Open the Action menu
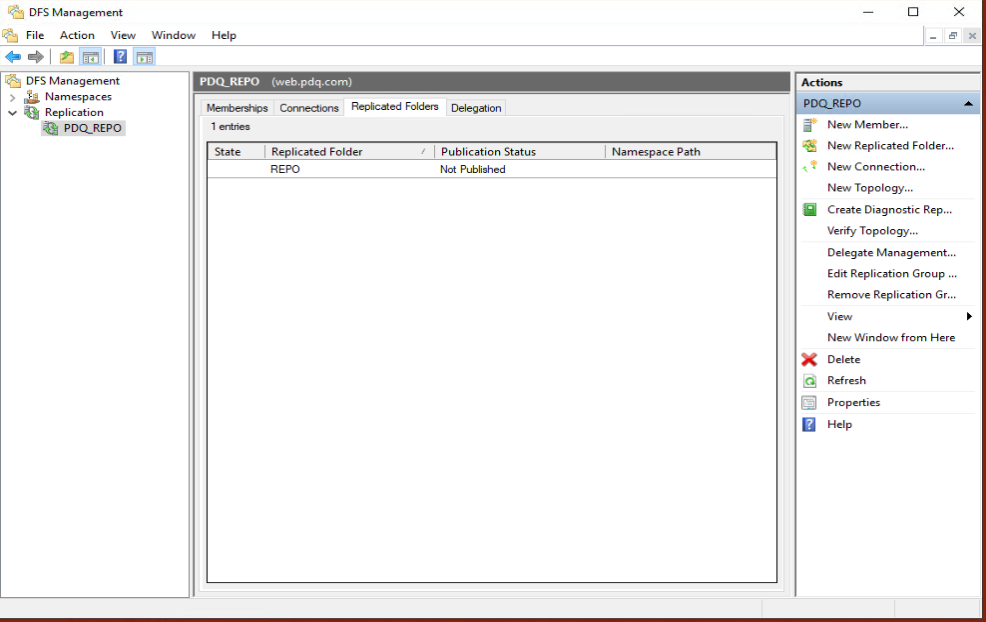The width and height of the screenshot is (986, 622). coord(77,35)
